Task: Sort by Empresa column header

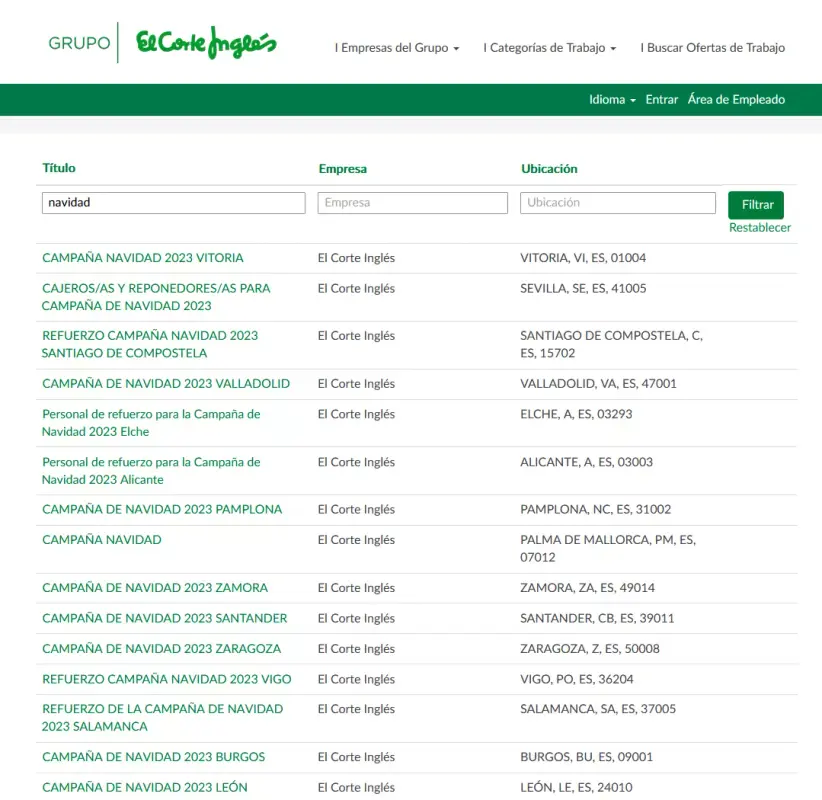Action: coord(342,169)
